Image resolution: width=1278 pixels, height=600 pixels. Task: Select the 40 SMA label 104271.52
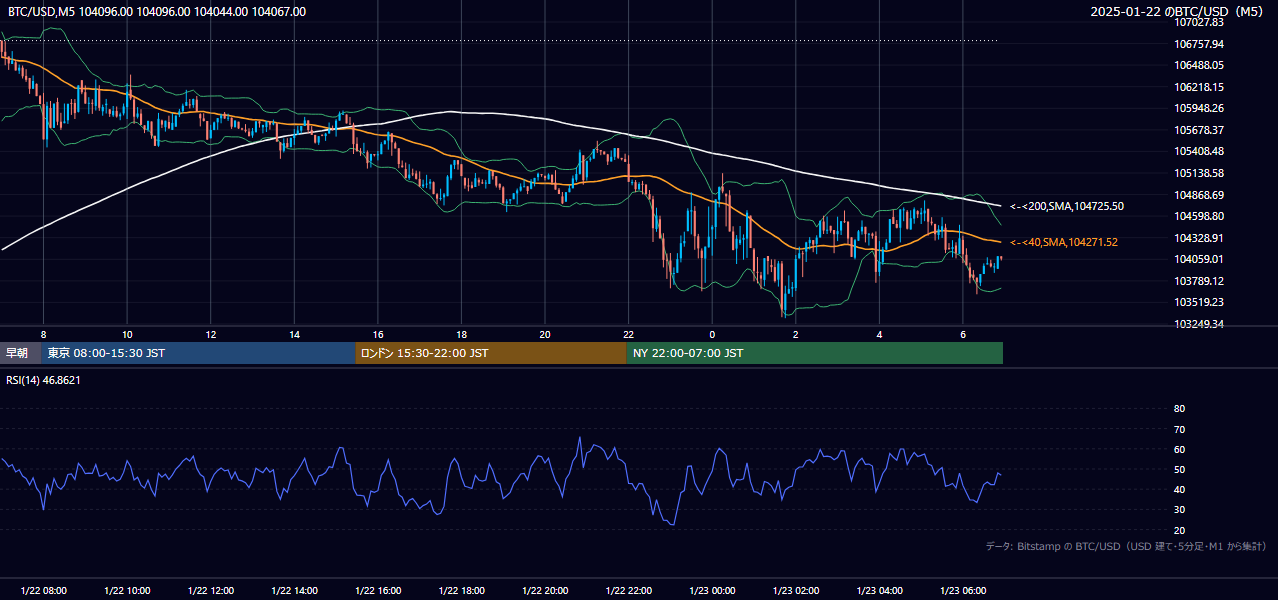(x=1064, y=242)
